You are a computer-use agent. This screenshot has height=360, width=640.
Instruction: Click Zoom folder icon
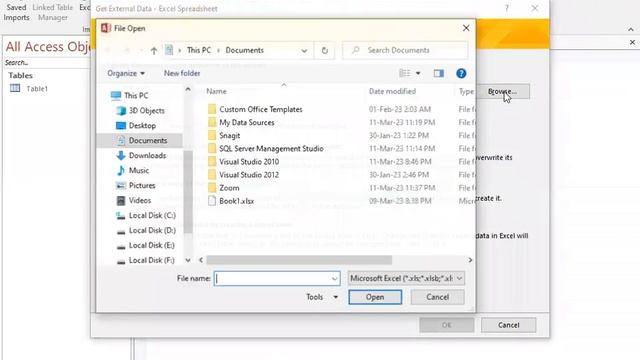pyautogui.click(x=212, y=188)
